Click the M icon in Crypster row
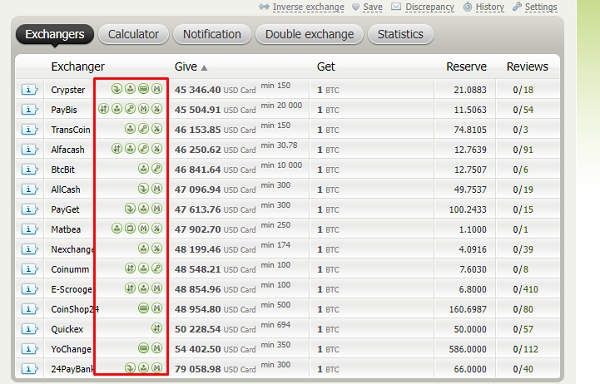 [157, 89]
